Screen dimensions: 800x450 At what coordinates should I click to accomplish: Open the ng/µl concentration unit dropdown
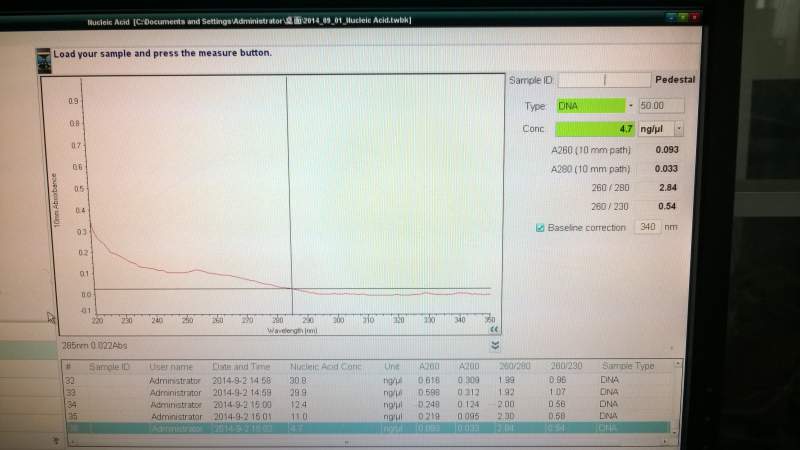[x=679, y=129]
